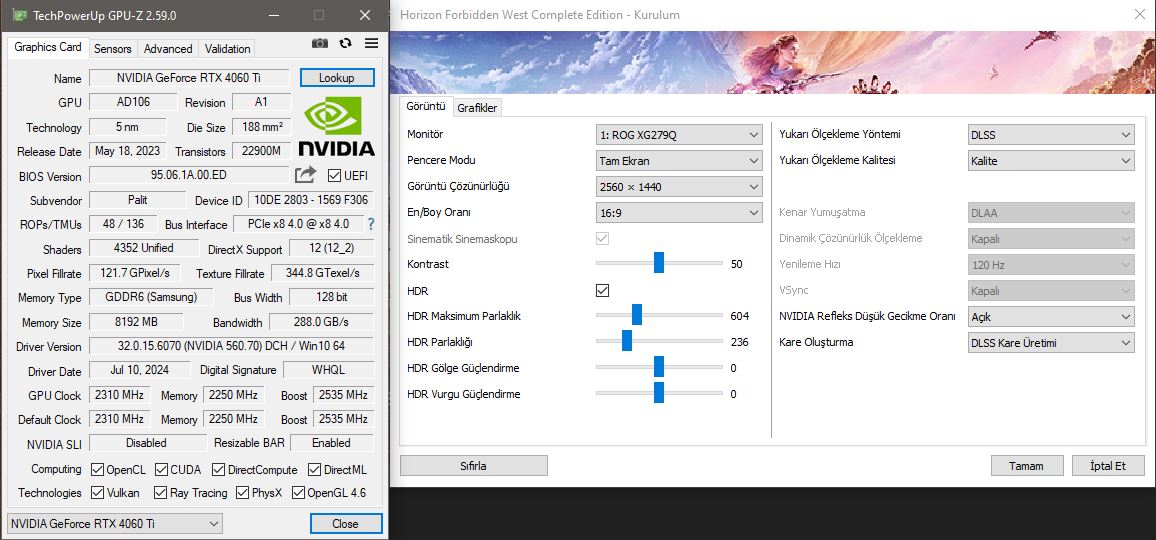The height and width of the screenshot is (540, 1156).
Task: Disable the HDR checkbox
Action: (602, 291)
